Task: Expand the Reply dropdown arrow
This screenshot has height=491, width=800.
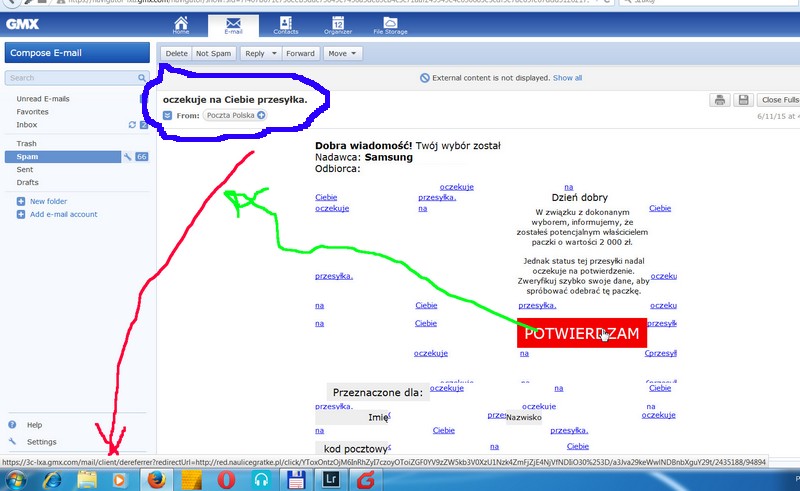Action: pyautogui.click(x=274, y=53)
